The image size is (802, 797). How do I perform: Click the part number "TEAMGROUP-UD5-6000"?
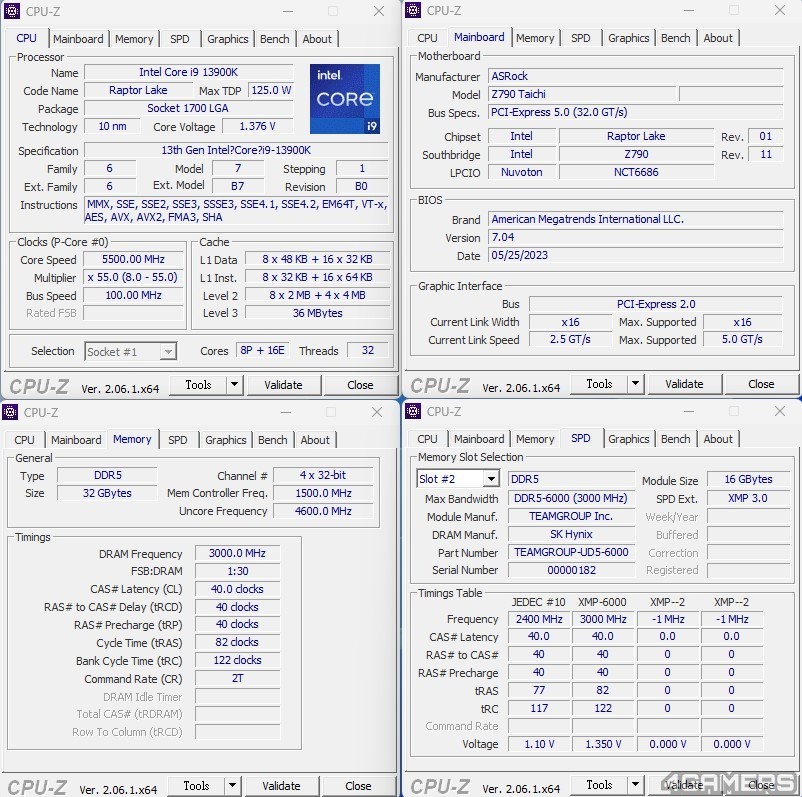coord(571,552)
